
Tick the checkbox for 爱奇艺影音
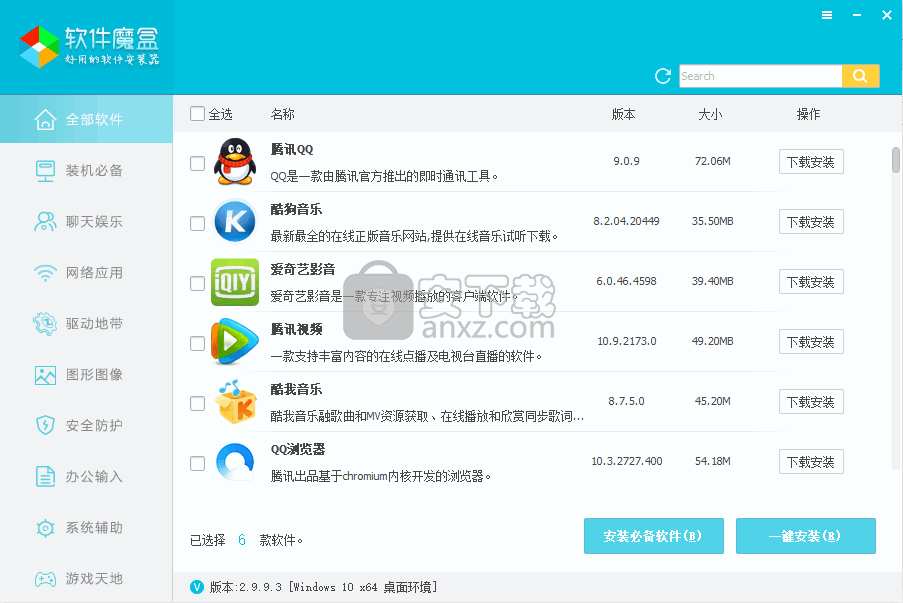[198, 283]
